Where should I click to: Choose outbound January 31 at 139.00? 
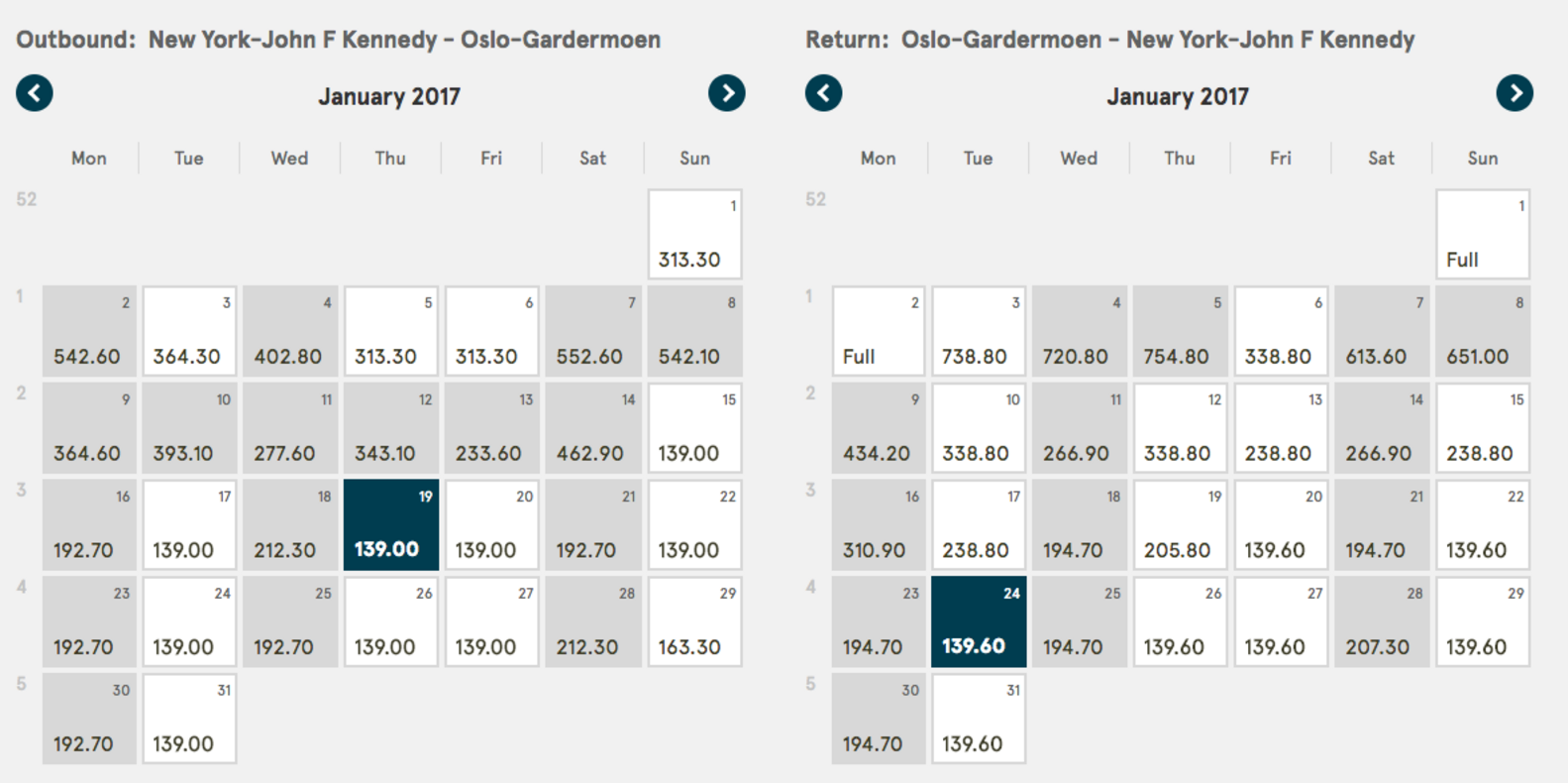coord(189,719)
